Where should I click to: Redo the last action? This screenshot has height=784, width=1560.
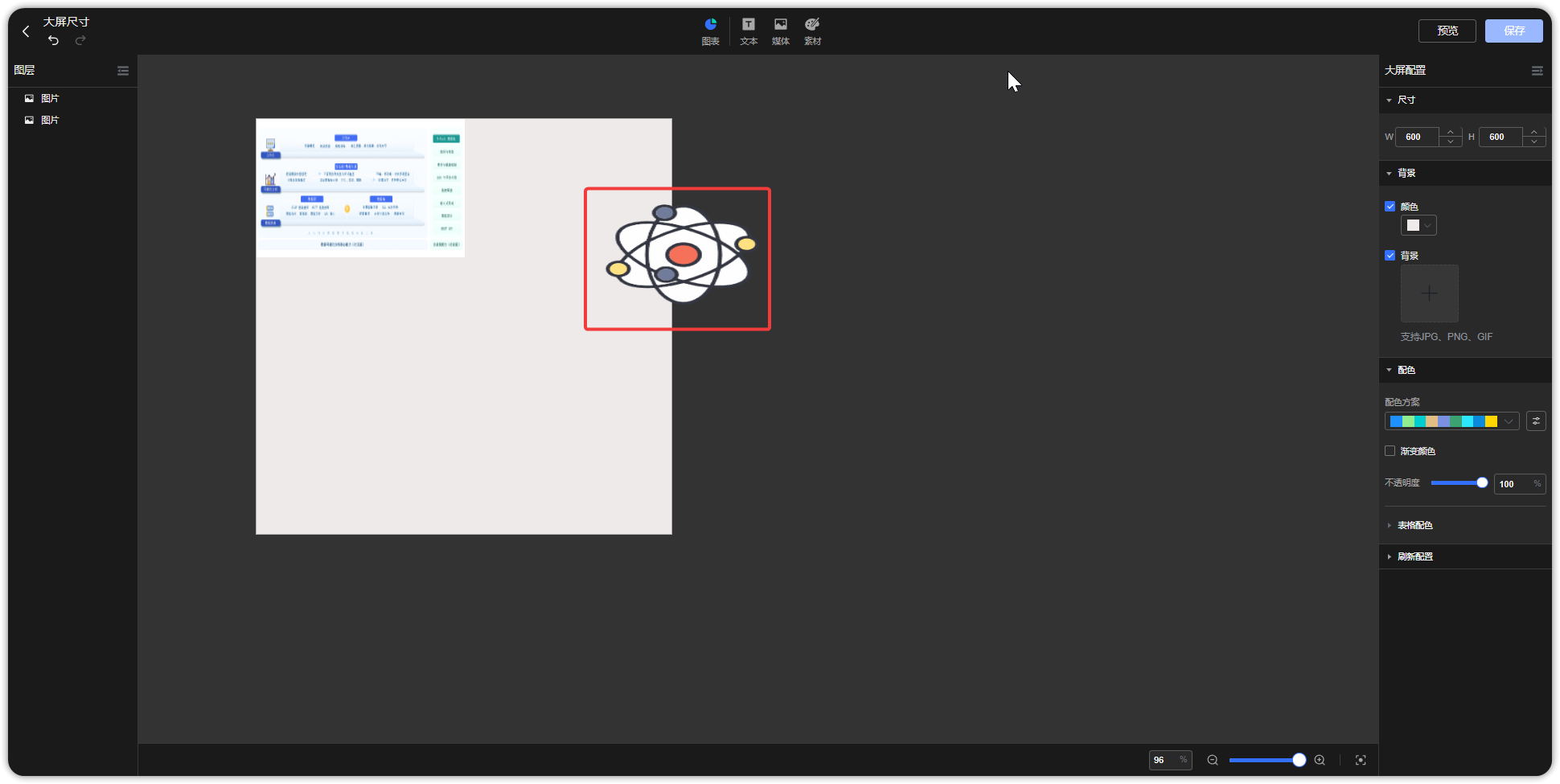tap(80, 40)
